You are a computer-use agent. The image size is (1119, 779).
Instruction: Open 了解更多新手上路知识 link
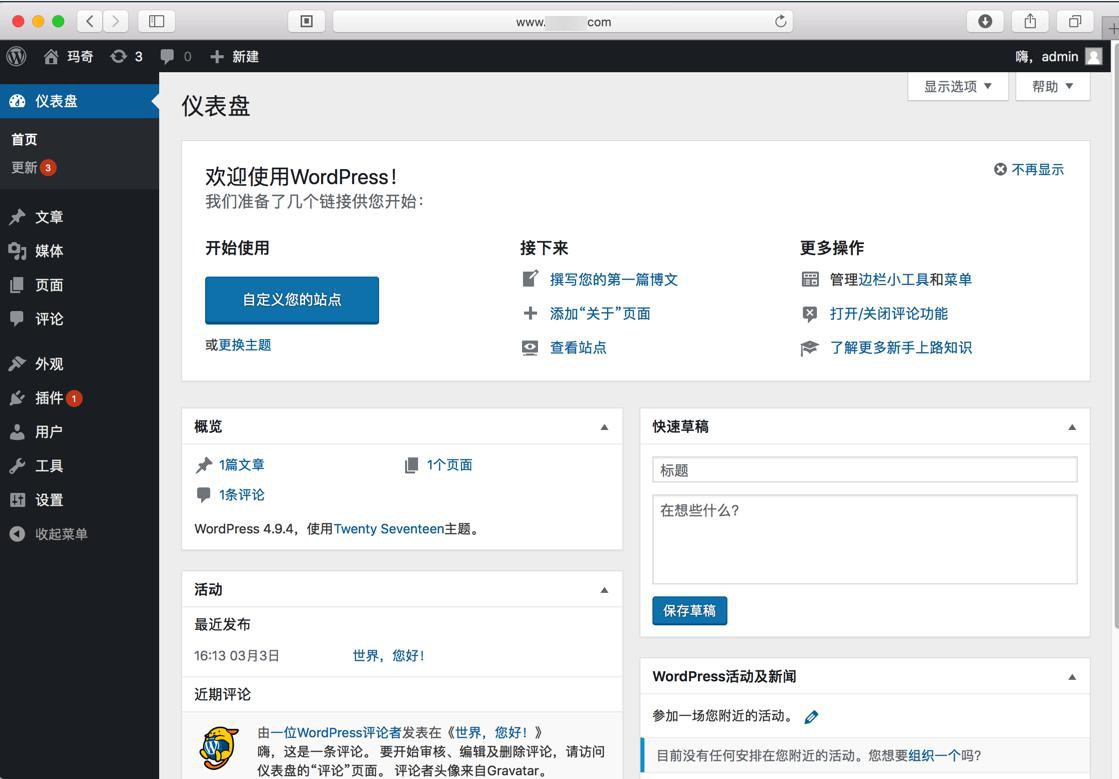(901, 347)
